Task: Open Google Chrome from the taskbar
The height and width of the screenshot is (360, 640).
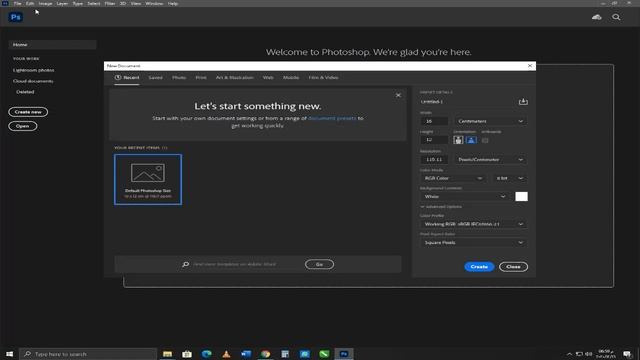Action: click(265, 354)
